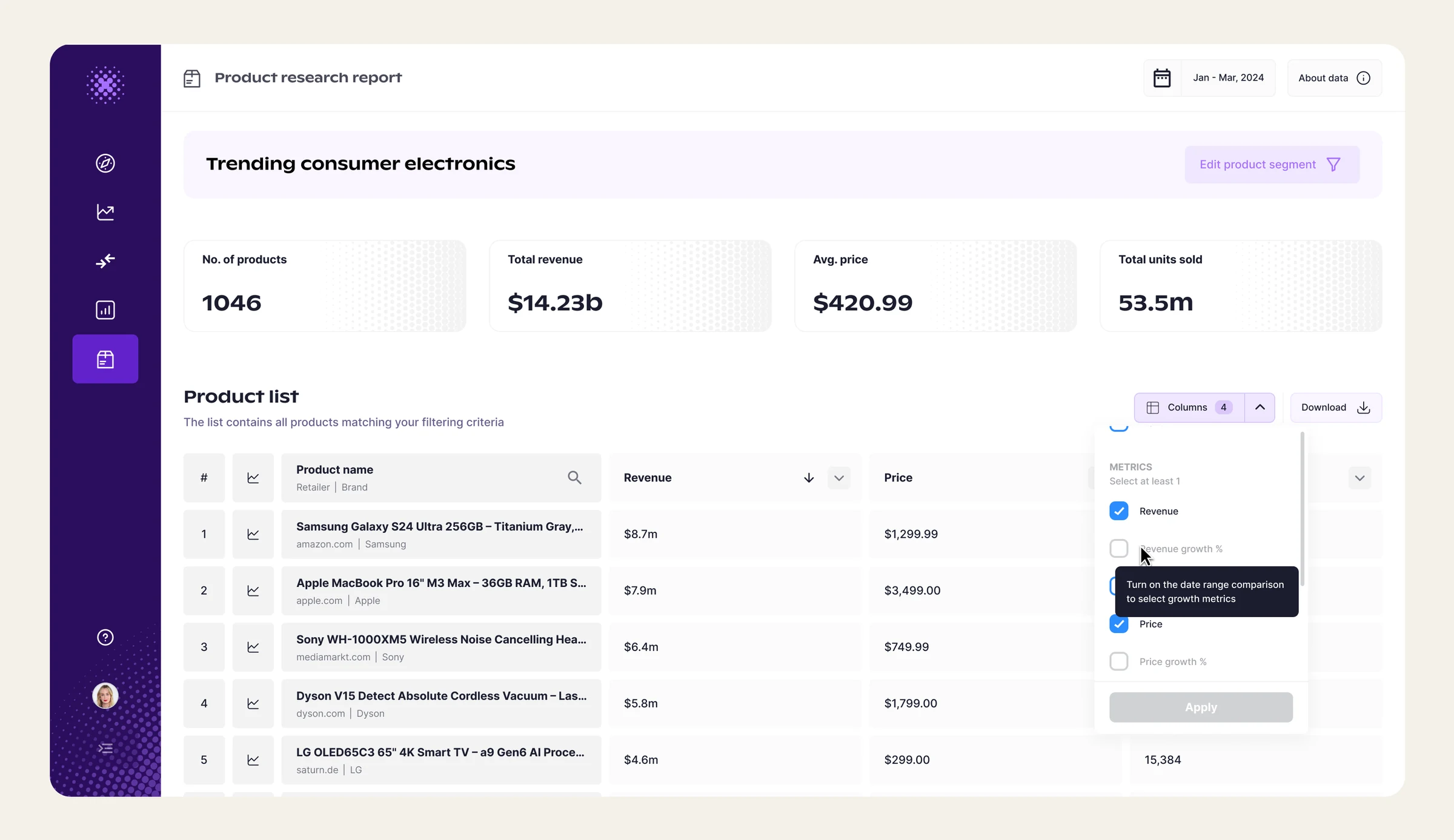
Task: Expand the rightmost column header chevron
Action: pyautogui.click(x=1360, y=478)
